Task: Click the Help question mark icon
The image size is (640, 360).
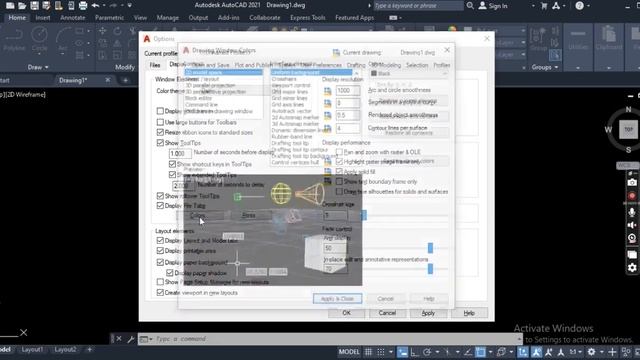Action: coord(579,6)
